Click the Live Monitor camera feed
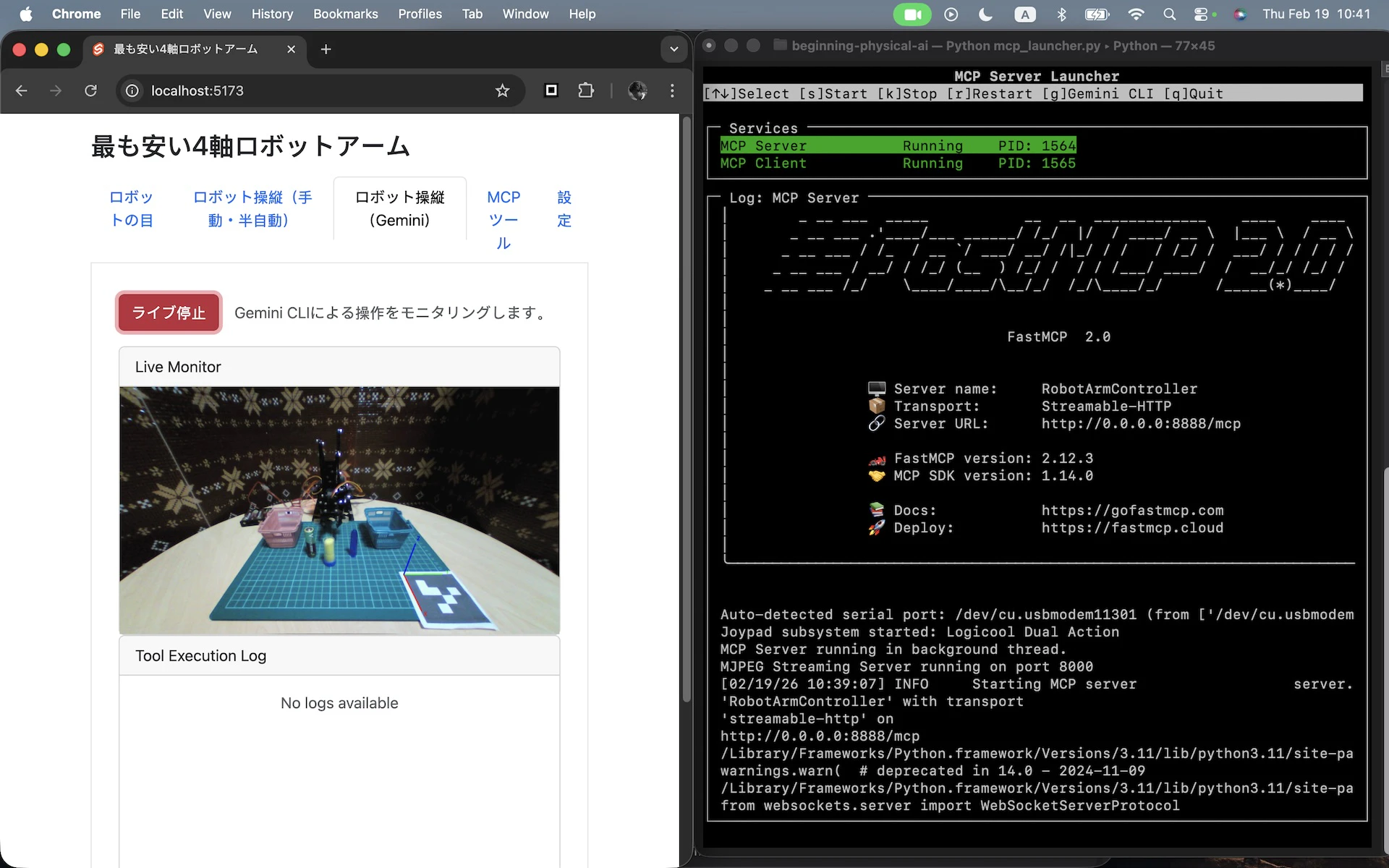This screenshot has height=868, width=1389. pyautogui.click(x=339, y=509)
